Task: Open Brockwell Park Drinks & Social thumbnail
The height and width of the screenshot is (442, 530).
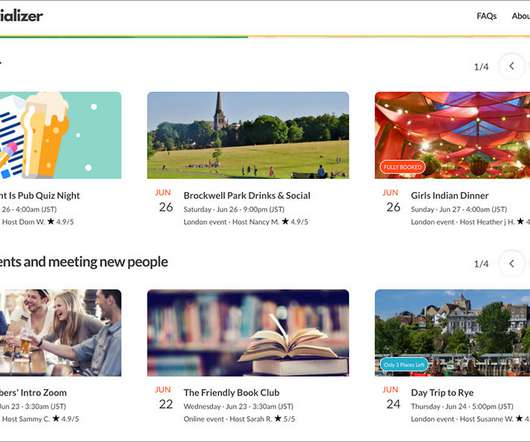Action: [248, 135]
